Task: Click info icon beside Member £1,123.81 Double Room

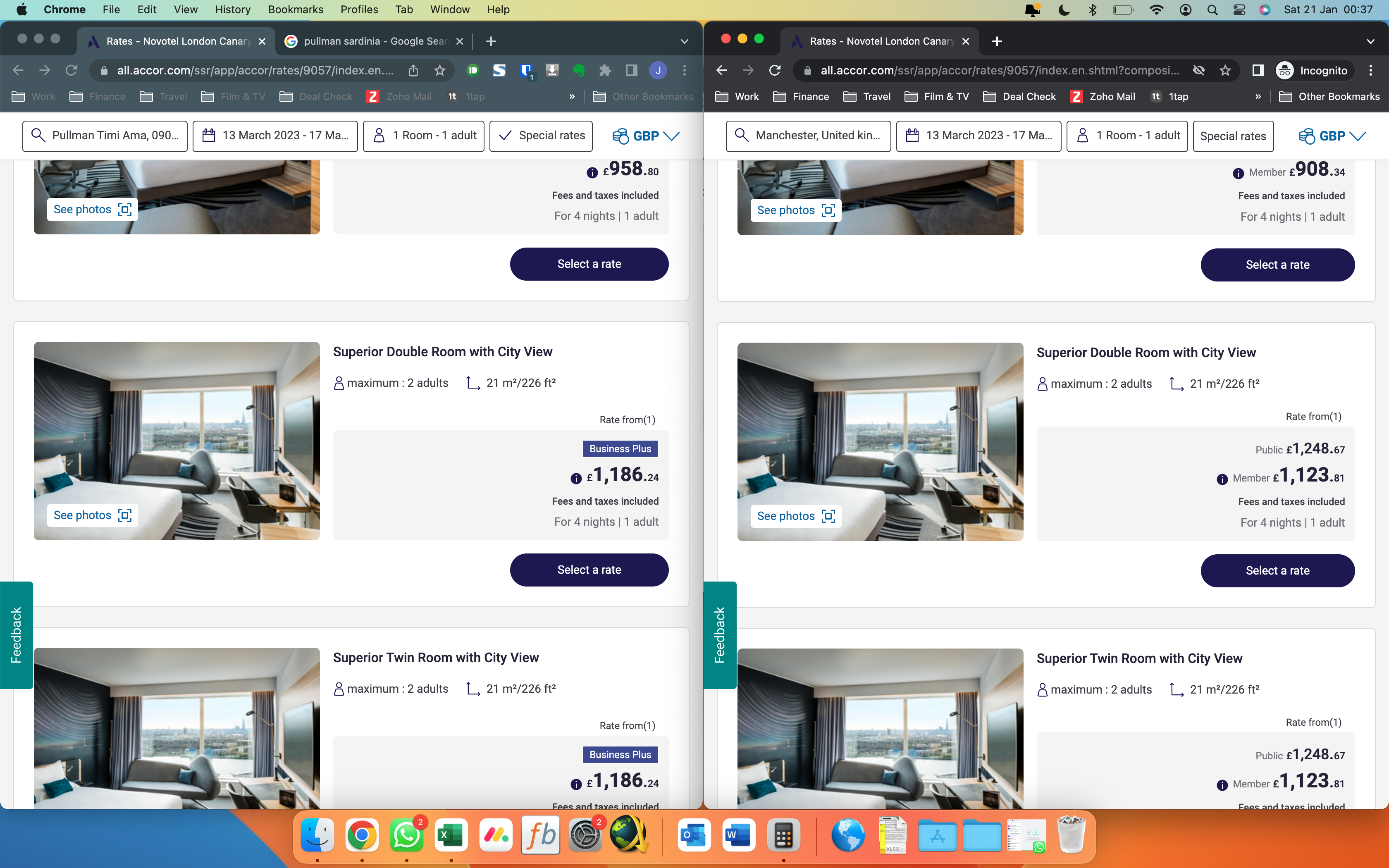Action: click(x=1222, y=479)
